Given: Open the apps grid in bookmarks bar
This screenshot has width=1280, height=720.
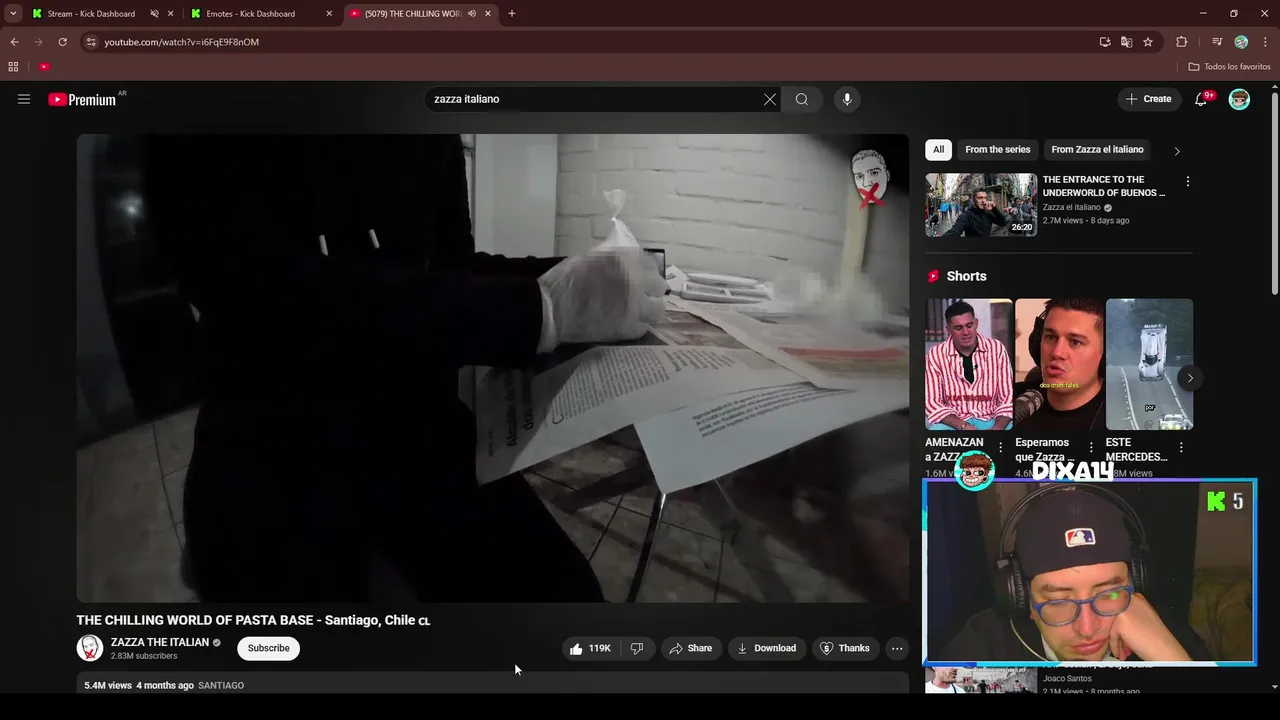Looking at the screenshot, I should click(x=13, y=67).
